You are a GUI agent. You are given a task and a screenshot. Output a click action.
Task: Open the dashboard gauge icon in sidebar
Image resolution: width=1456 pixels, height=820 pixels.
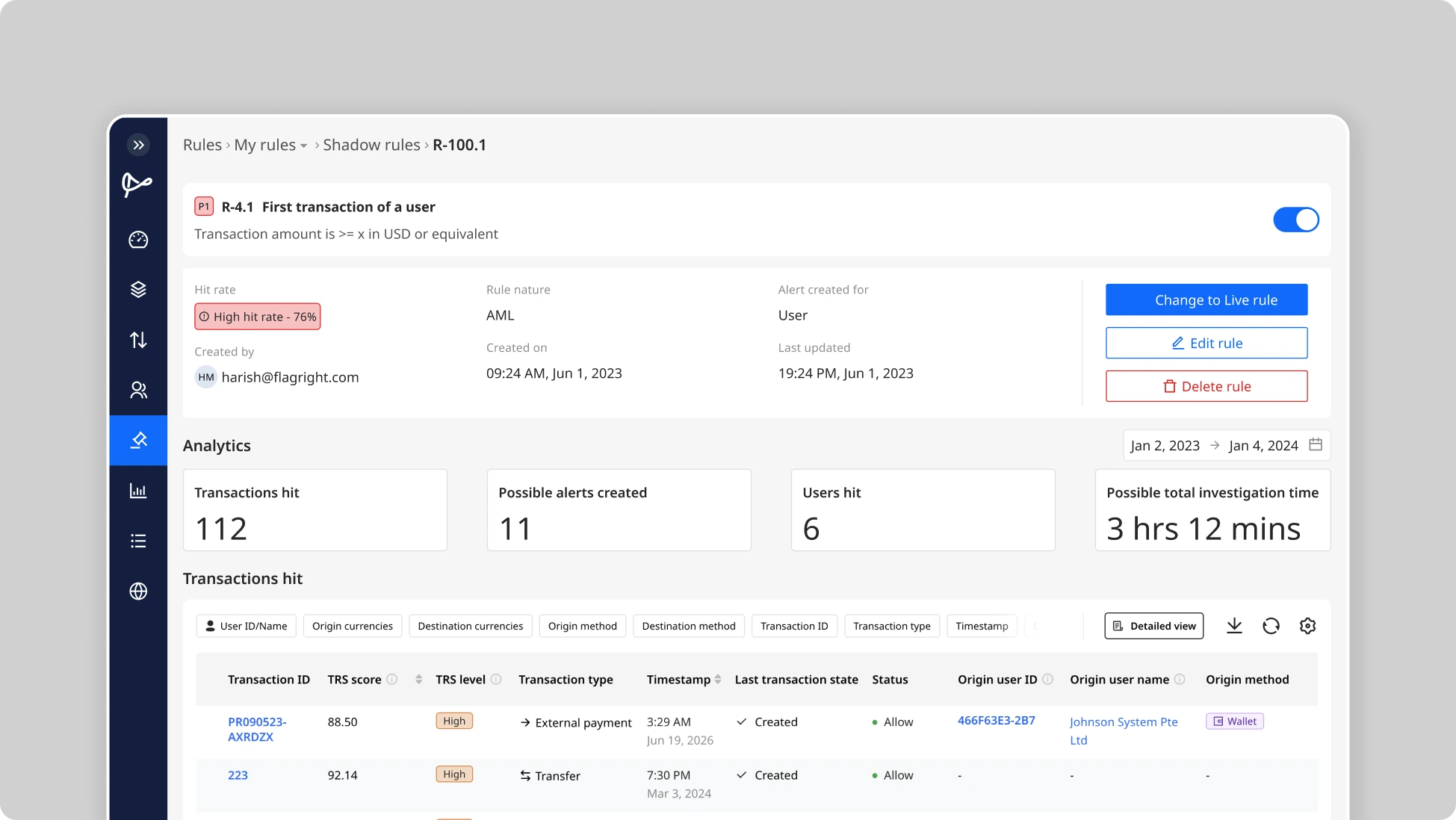pos(138,240)
